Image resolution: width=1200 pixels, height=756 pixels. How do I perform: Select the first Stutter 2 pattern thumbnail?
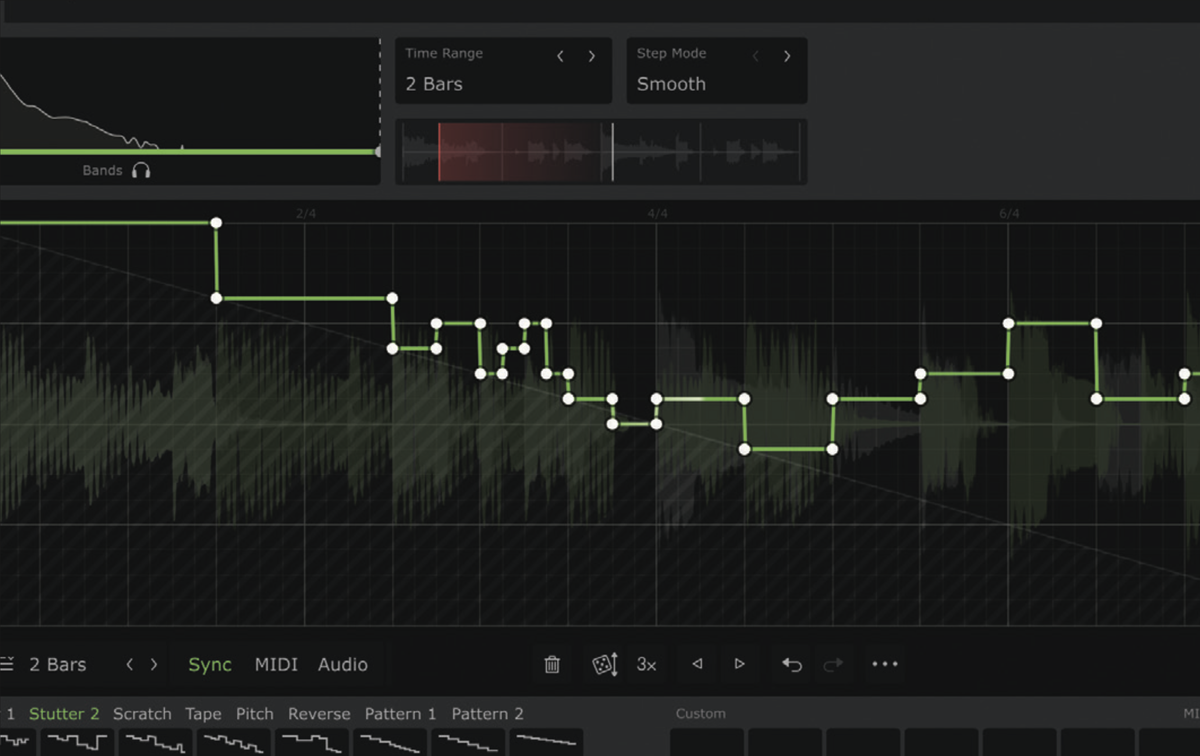point(78,743)
